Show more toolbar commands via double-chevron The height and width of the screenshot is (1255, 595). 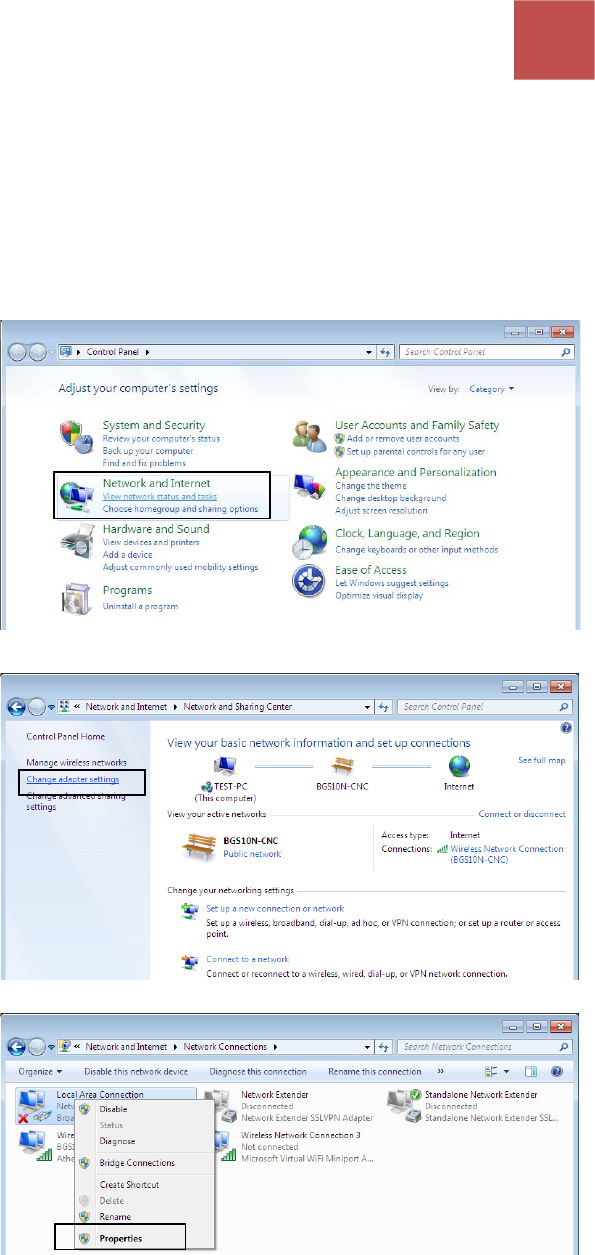pyautogui.click(x=442, y=1071)
